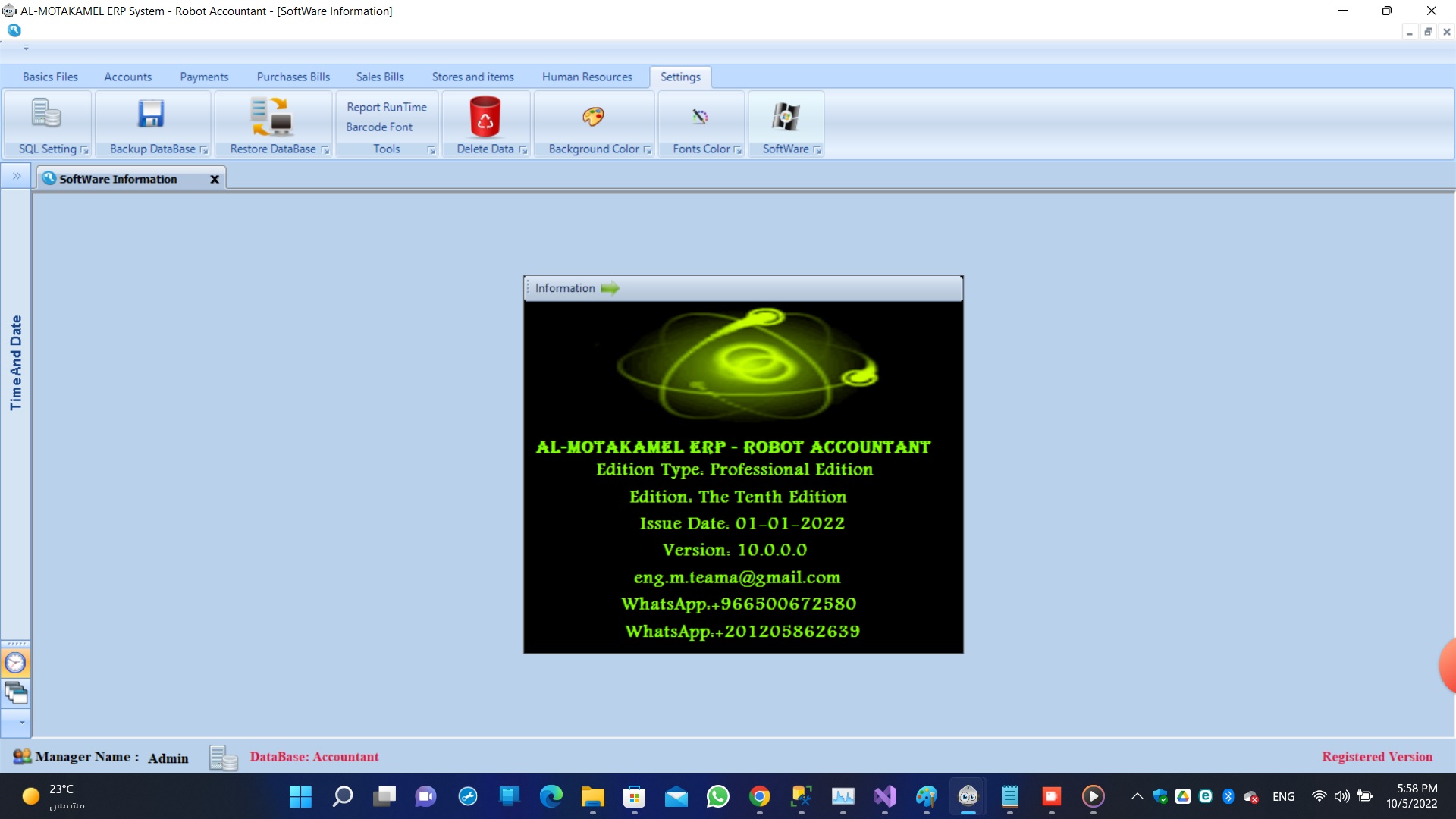Image resolution: width=1456 pixels, height=819 pixels.
Task: Click the SQL Setting database icon
Action: point(46,114)
